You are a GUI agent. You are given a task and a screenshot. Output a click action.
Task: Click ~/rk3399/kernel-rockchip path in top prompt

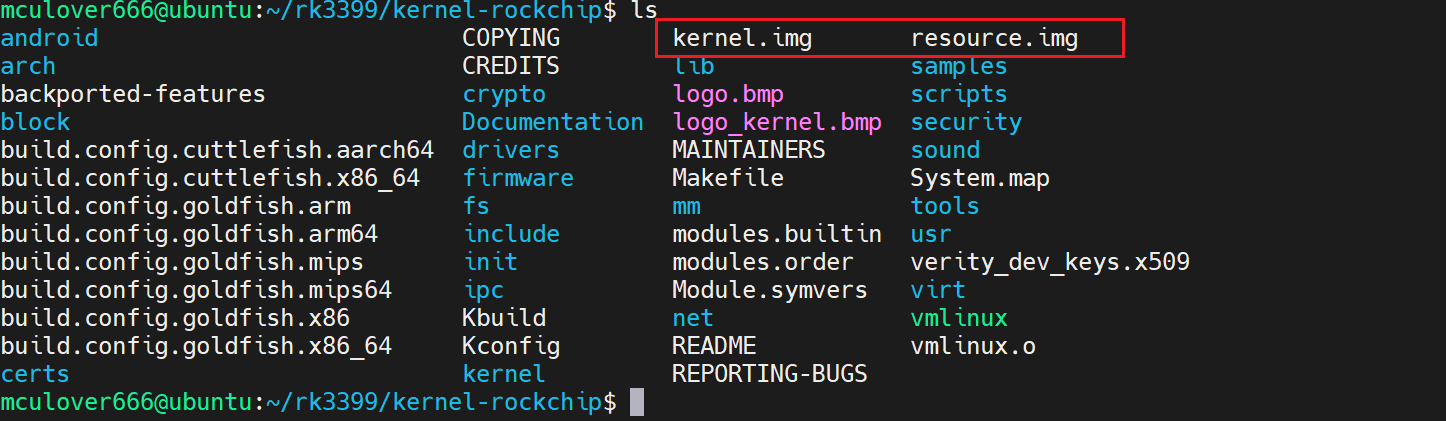click(434, 11)
